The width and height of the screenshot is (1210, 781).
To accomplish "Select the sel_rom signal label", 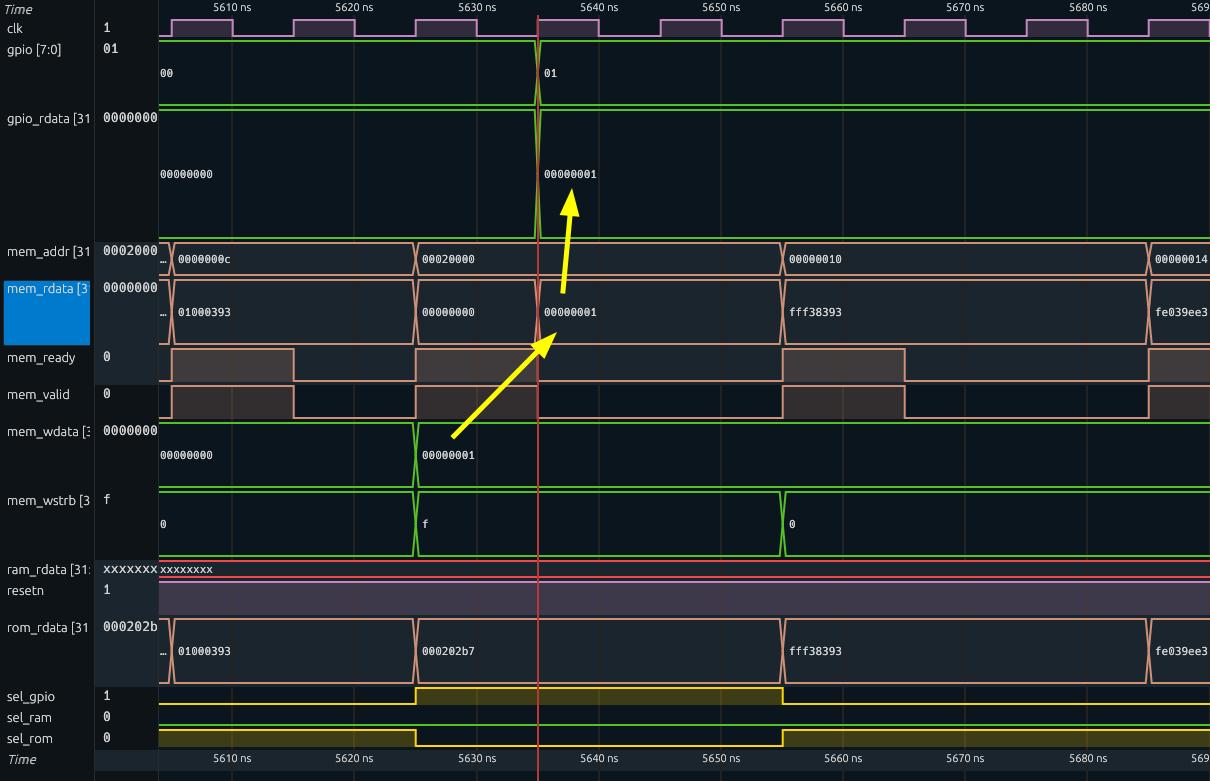I will click(x=30, y=739).
